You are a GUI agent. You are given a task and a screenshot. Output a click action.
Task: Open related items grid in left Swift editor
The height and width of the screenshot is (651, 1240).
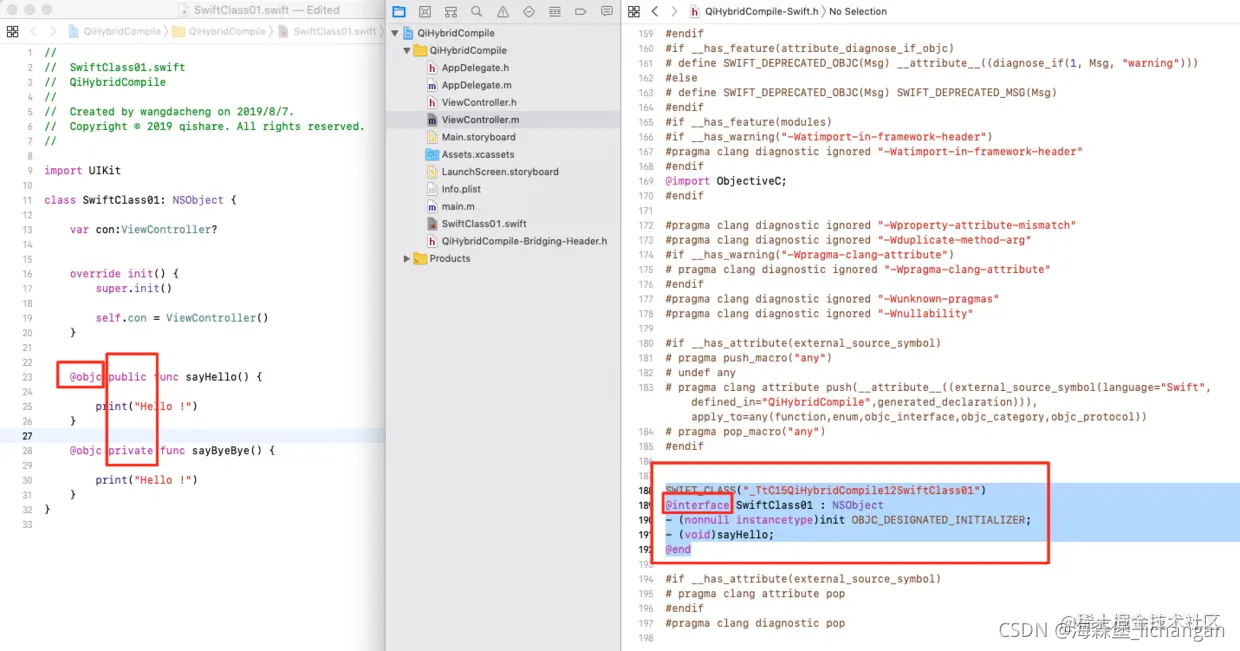(x=12, y=31)
